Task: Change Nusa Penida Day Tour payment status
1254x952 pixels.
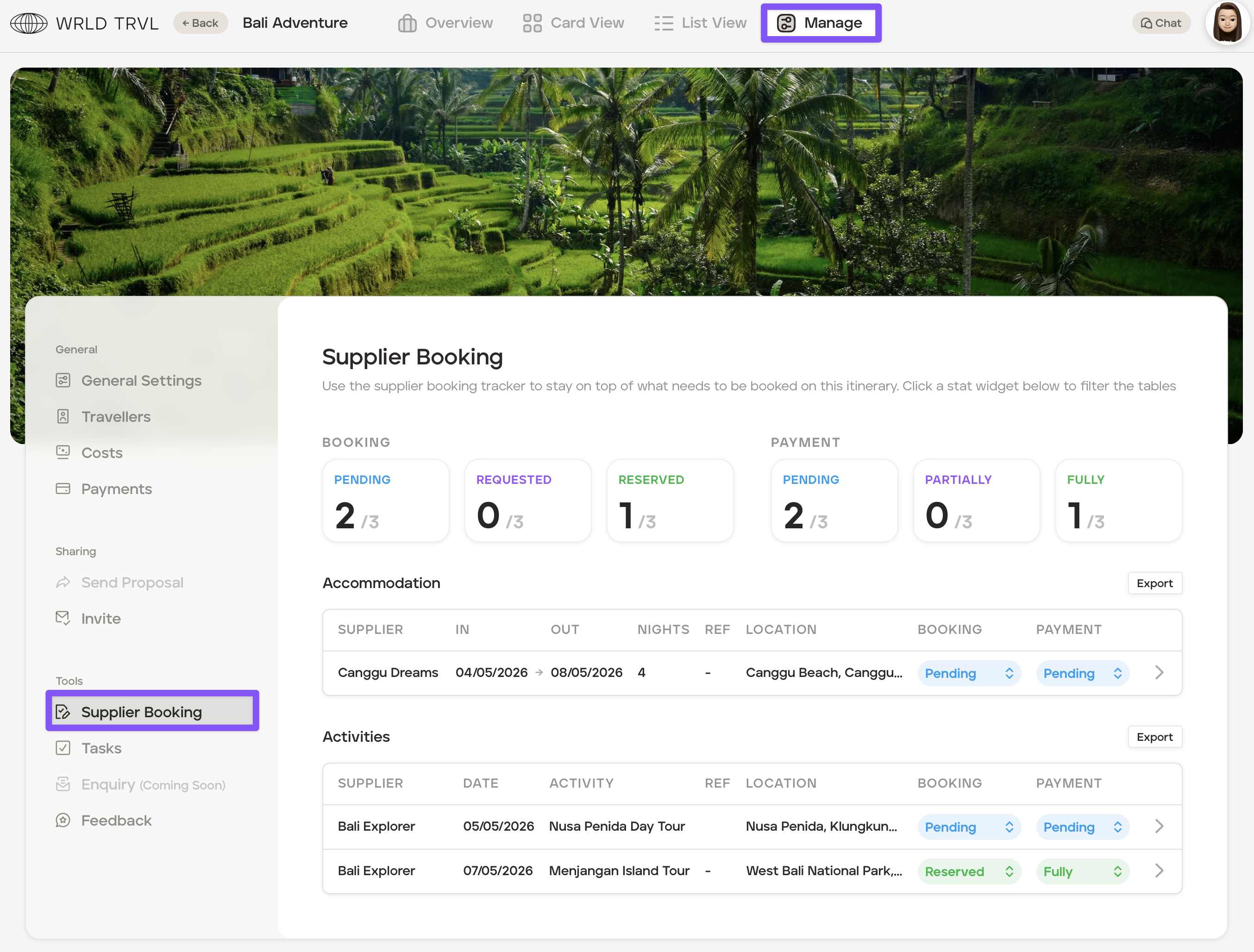Action: pos(1082,827)
